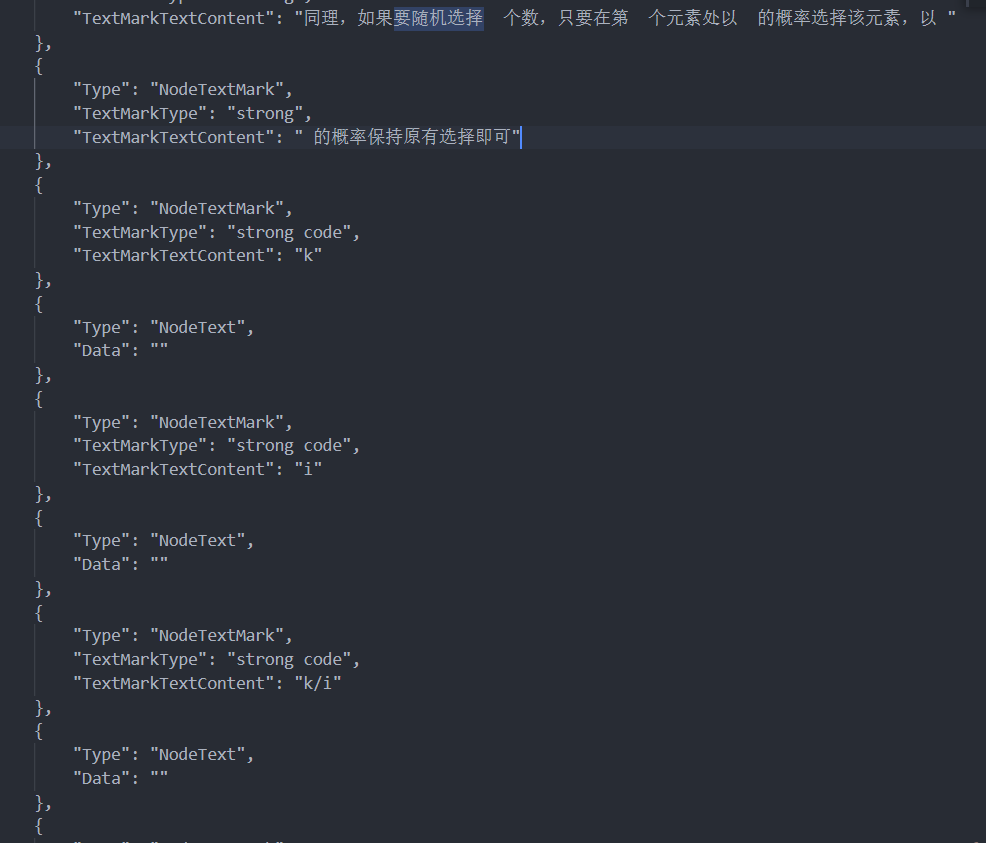Click the words "只要在第" in top line
The image size is (986, 843).
click(593, 18)
